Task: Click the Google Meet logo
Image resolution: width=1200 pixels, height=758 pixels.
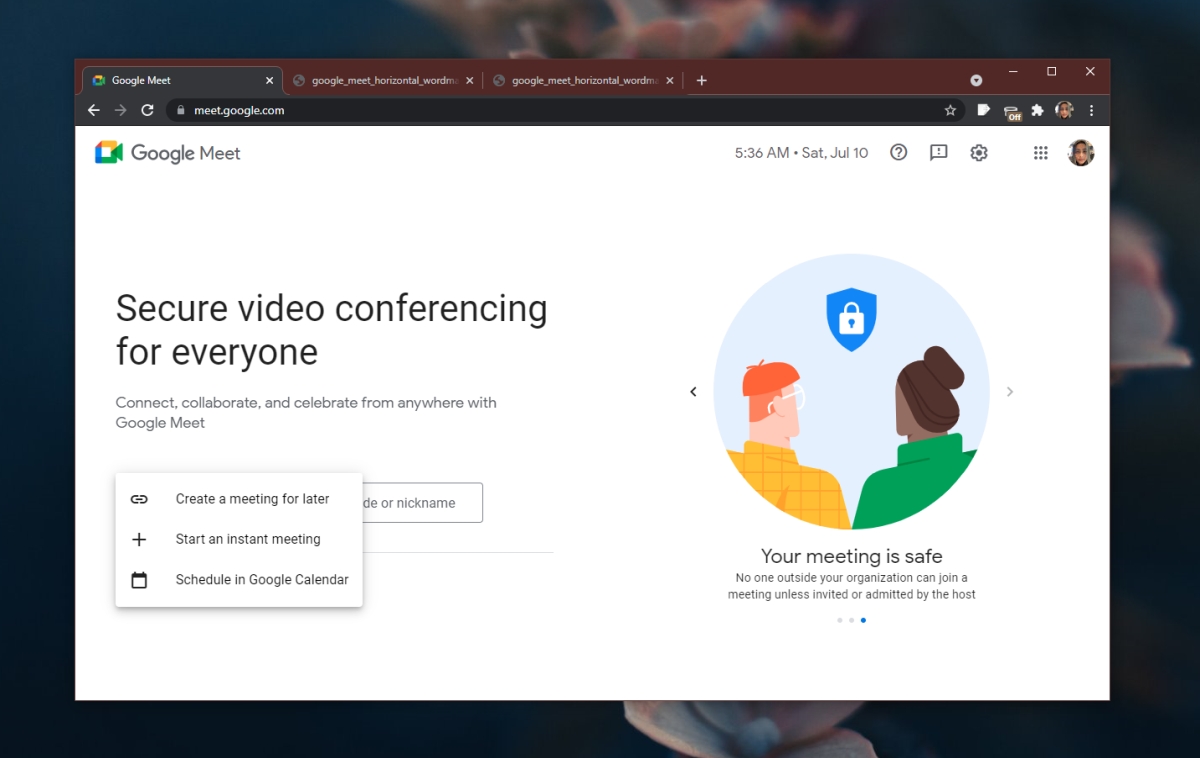Action: [x=167, y=152]
